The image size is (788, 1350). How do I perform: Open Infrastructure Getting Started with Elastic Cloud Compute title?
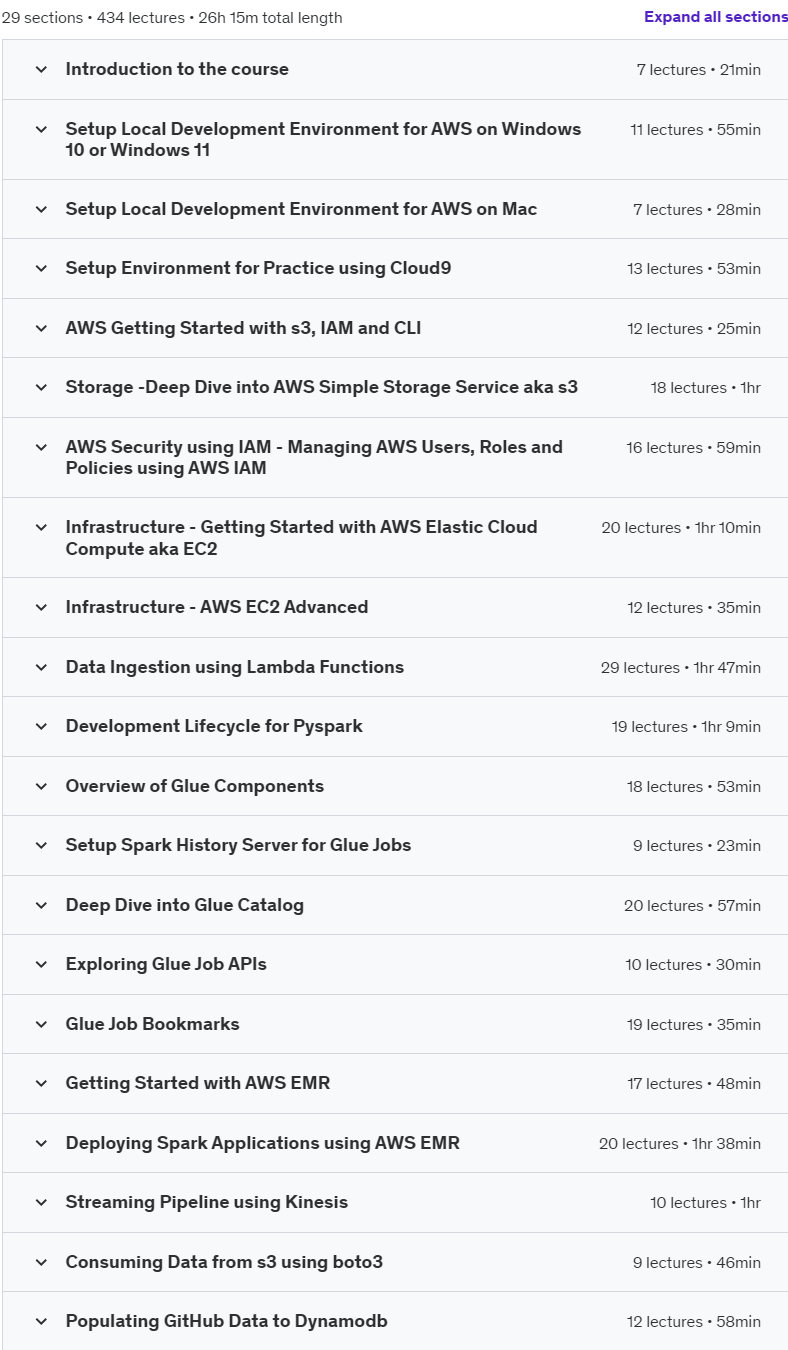pyautogui.click(x=301, y=537)
